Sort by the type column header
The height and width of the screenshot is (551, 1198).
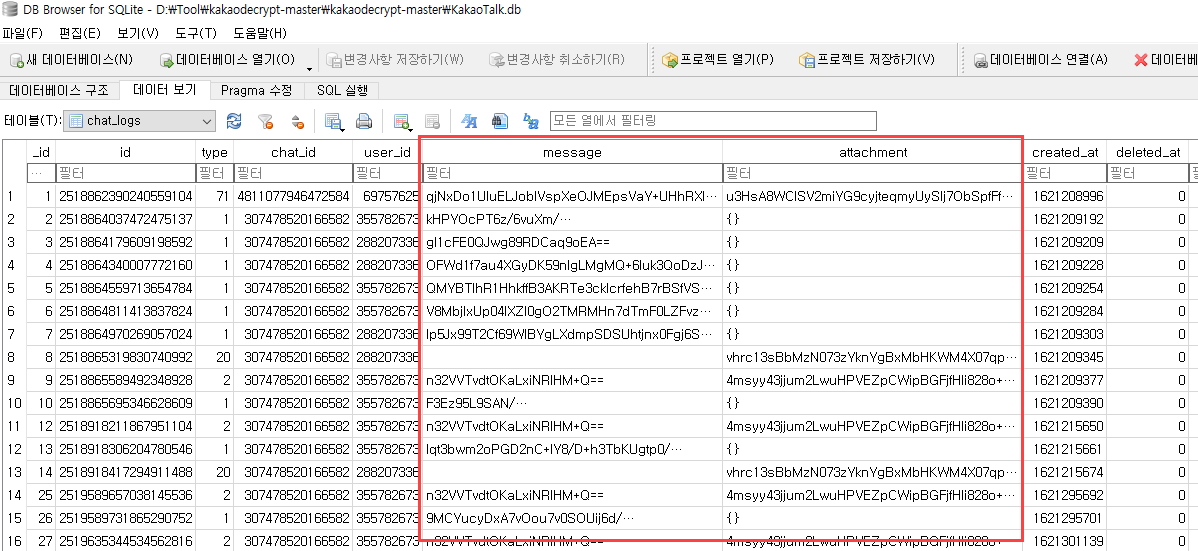pyautogui.click(x=214, y=152)
